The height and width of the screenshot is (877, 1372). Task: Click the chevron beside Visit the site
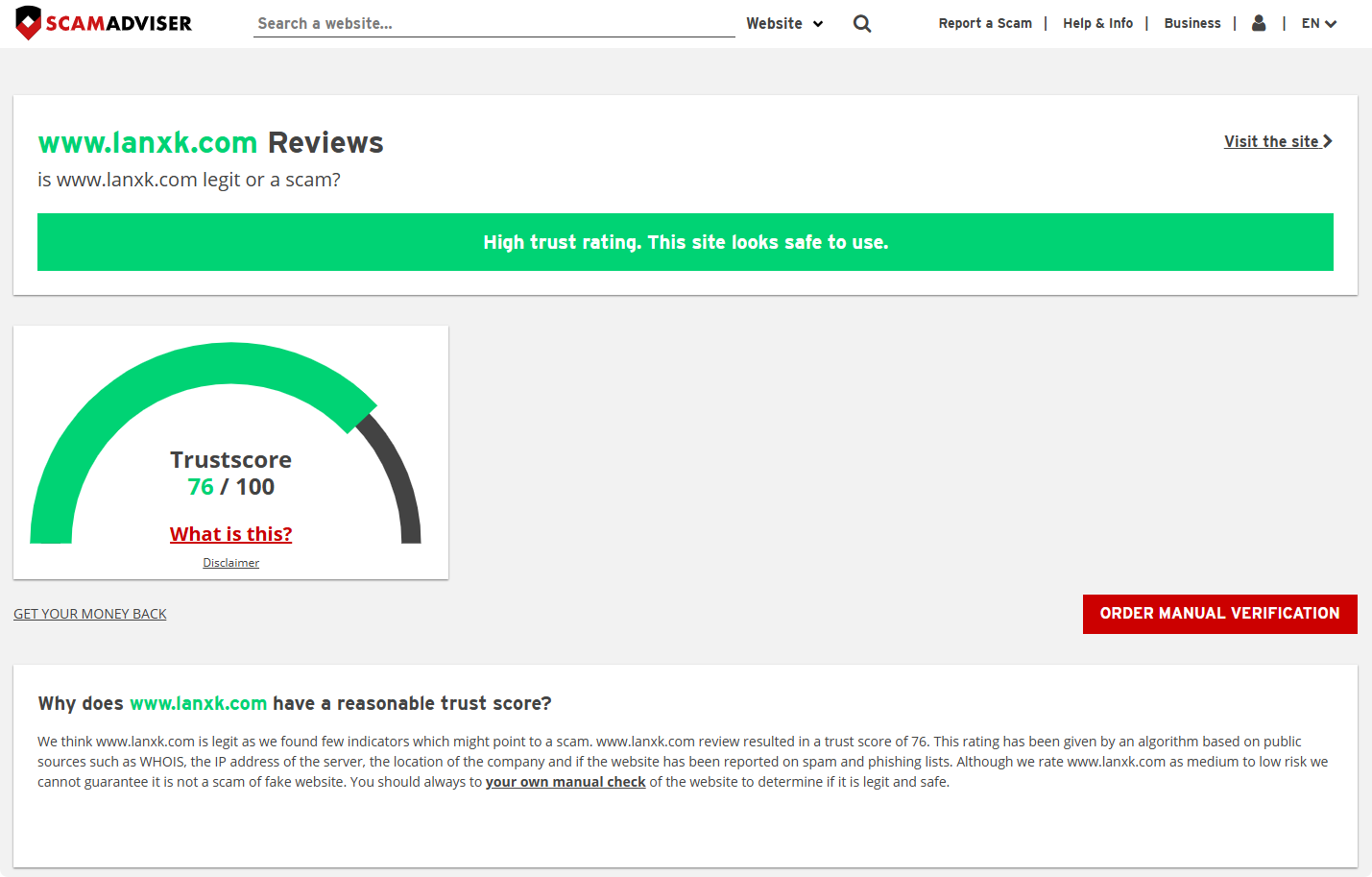[1328, 141]
